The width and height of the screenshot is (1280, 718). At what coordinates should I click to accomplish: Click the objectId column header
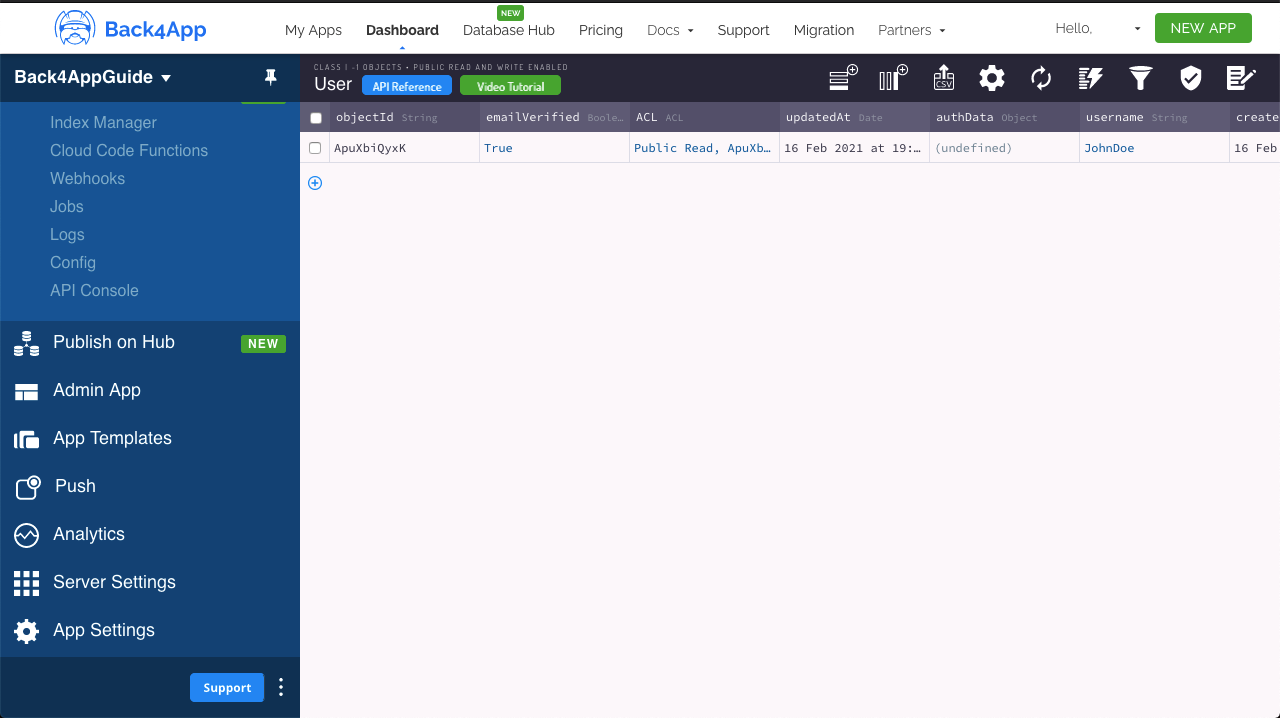coord(405,117)
